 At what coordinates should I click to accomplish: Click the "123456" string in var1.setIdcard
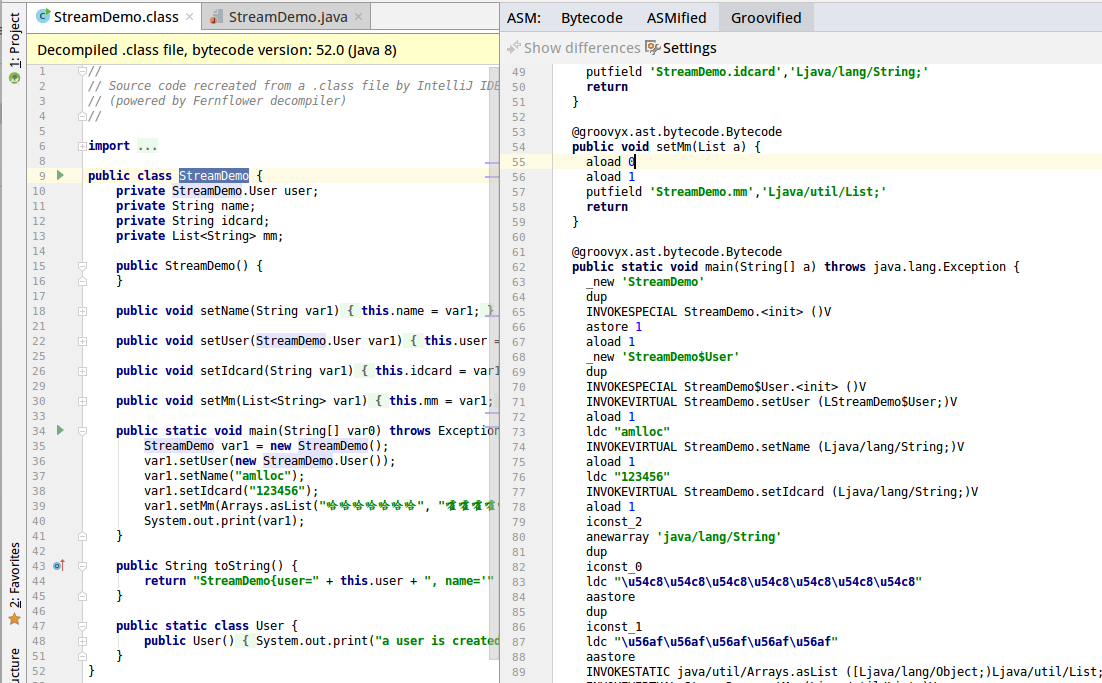[x=277, y=490]
